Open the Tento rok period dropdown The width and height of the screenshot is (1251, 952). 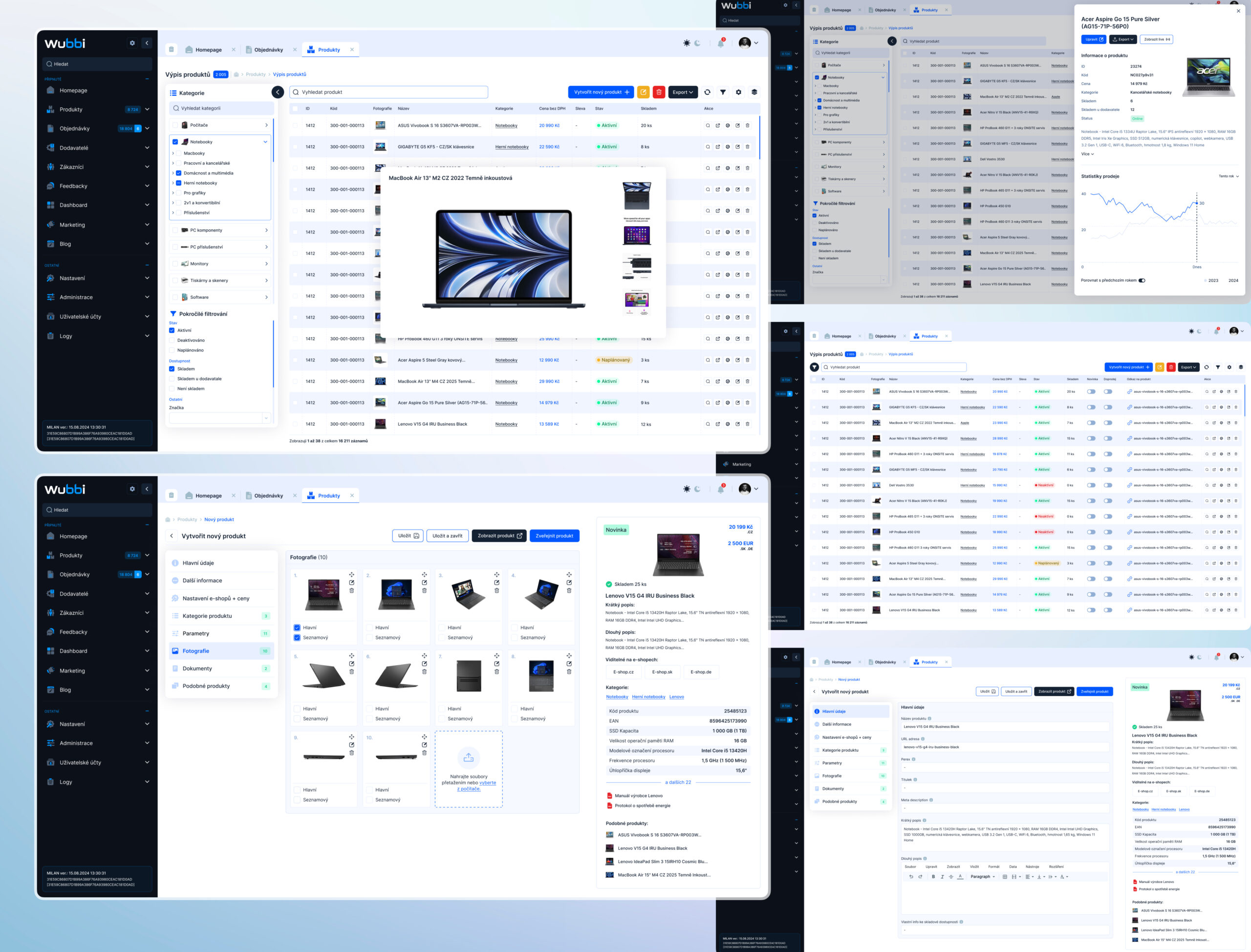click(1229, 176)
